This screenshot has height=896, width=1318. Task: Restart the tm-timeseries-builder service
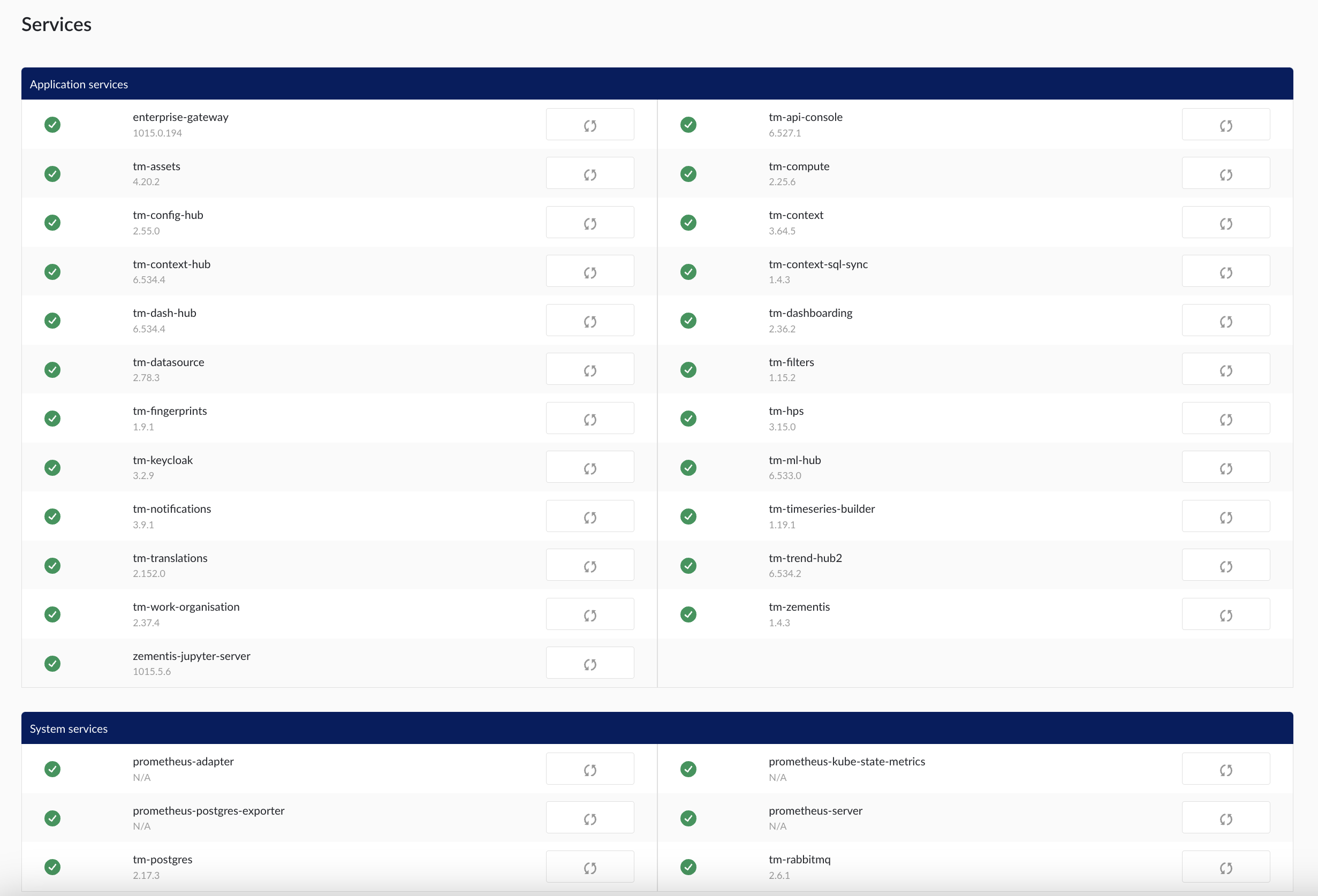tap(1225, 516)
